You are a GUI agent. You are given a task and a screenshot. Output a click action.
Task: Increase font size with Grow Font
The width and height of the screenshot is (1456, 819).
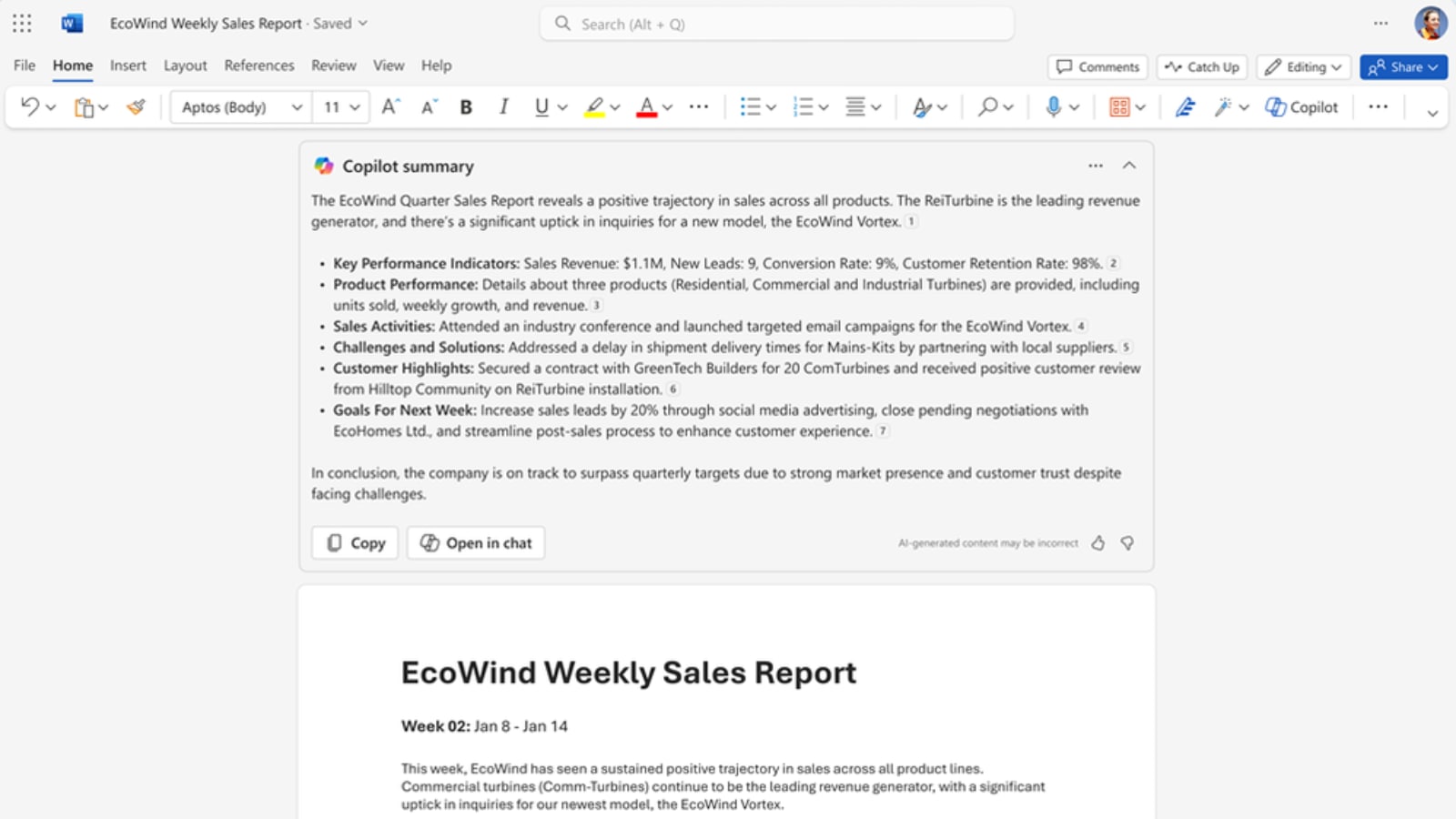point(389,106)
